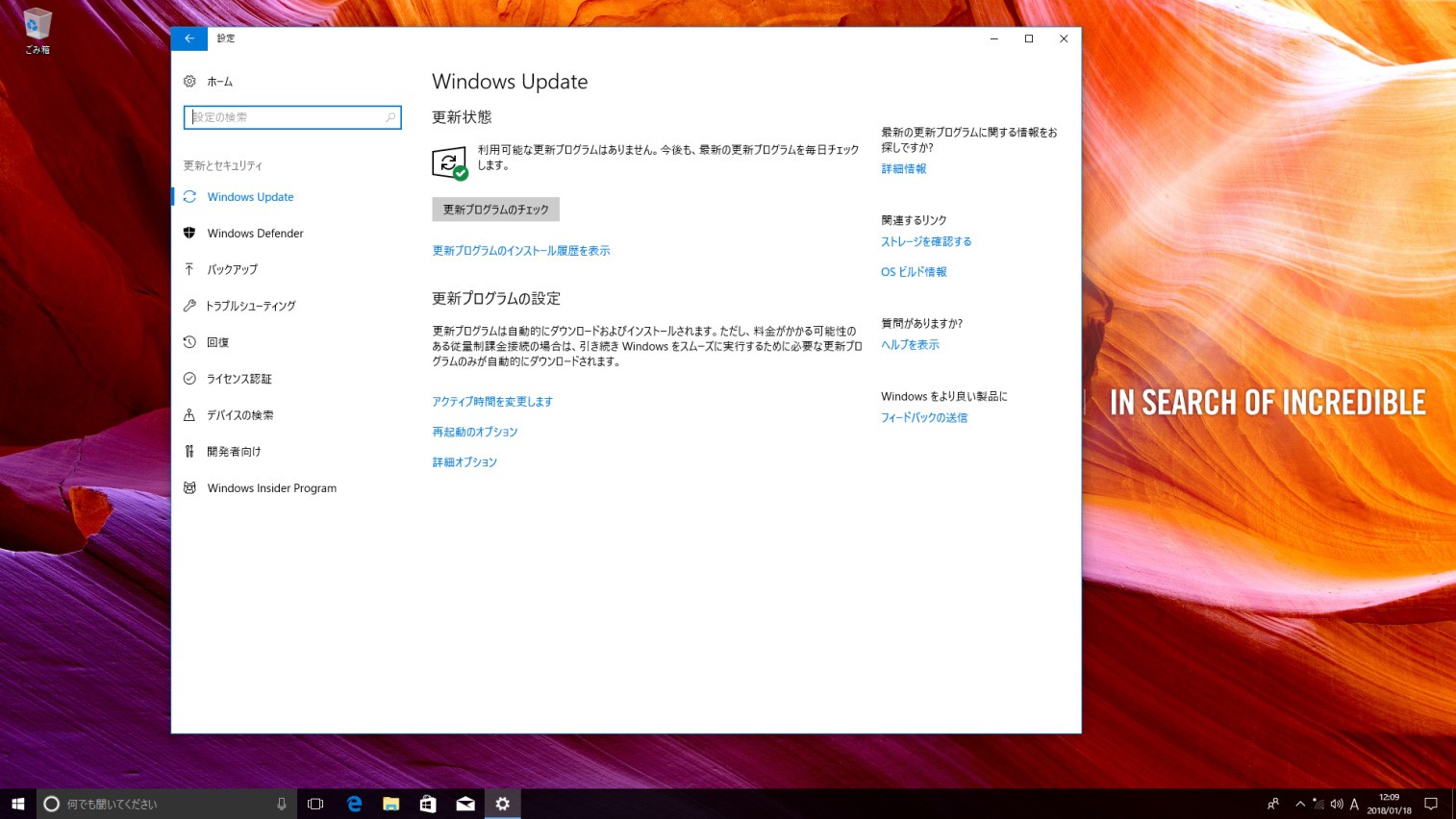Click the ストレージを確認する link
This screenshot has height=819, width=1456.
[926, 242]
